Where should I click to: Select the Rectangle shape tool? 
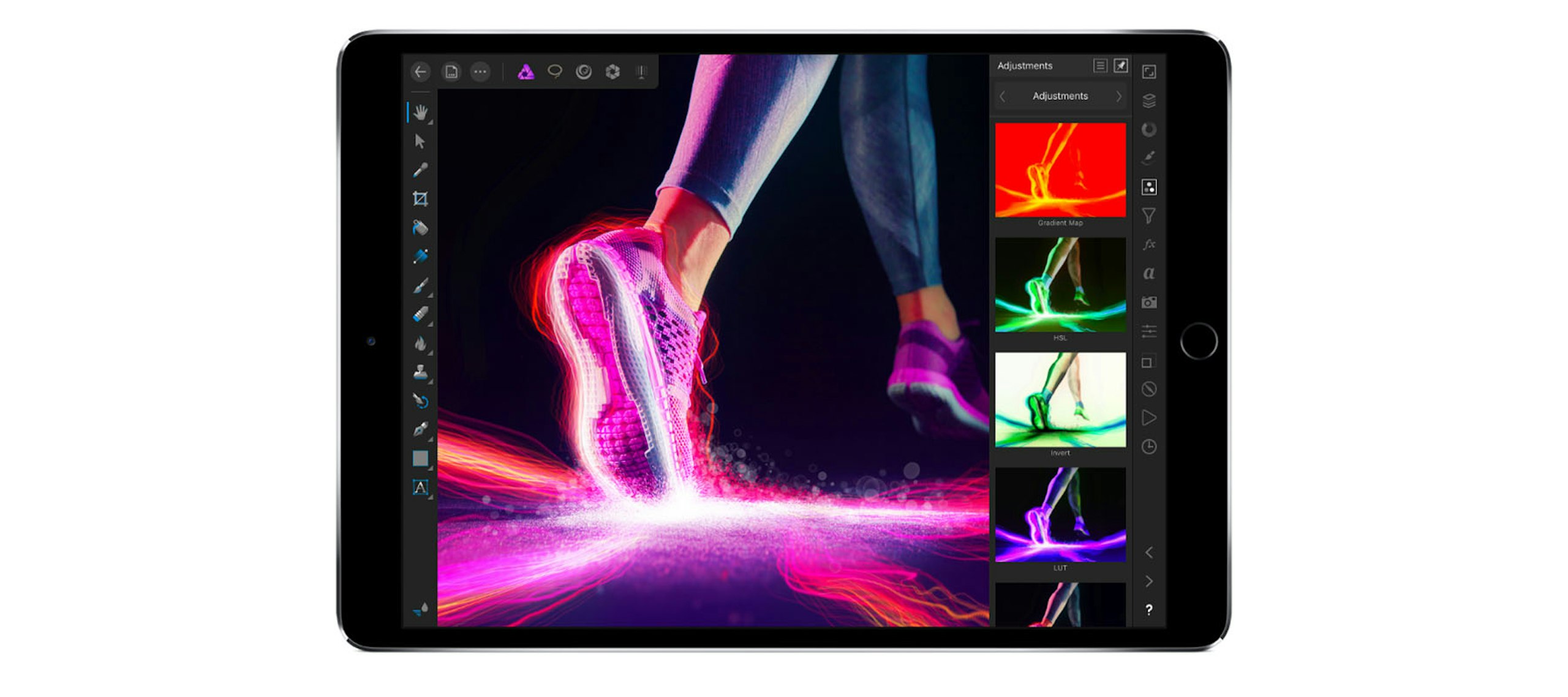tap(420, 458)
